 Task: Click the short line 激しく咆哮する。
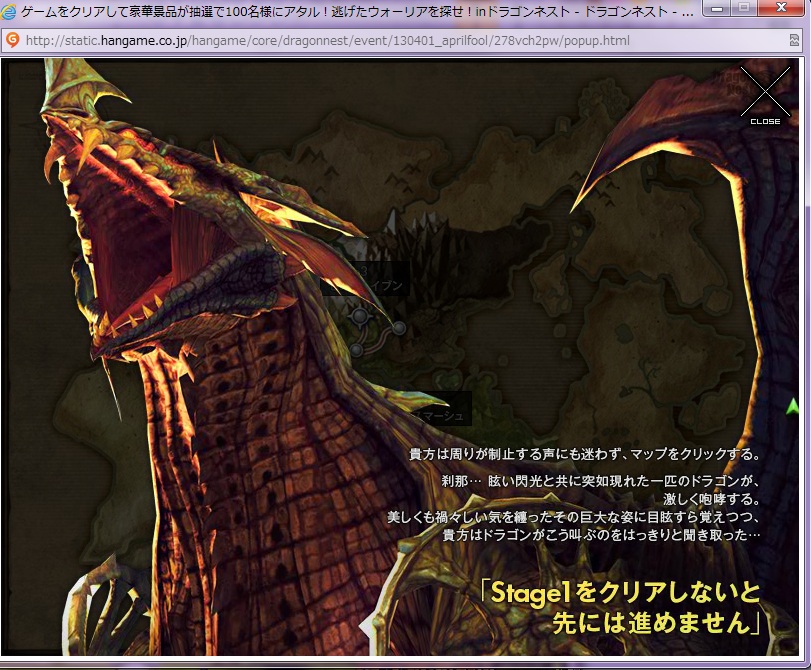point(712,499)
